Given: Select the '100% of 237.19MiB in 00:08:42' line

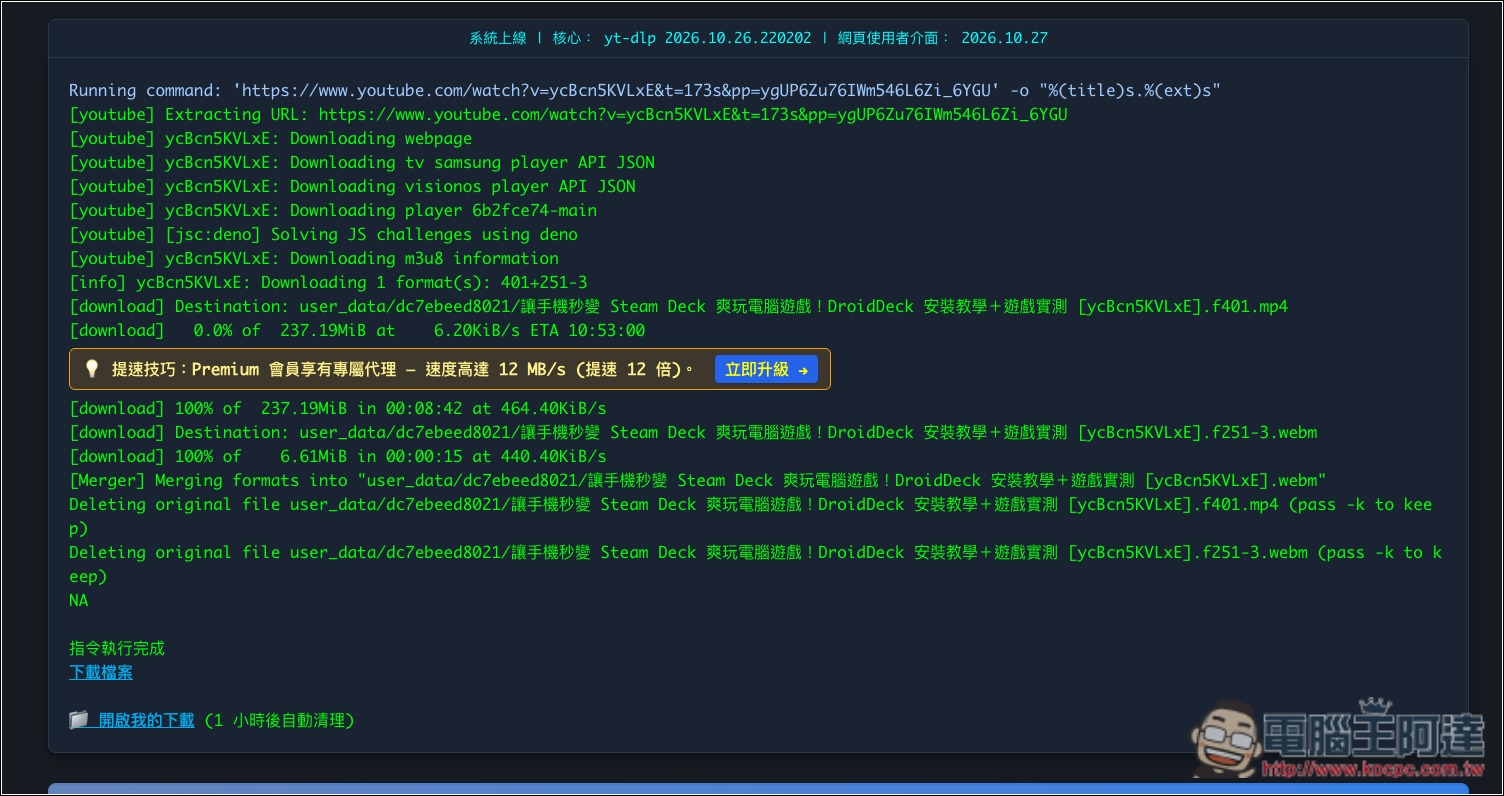Looking at the screenshot, I should [x=338, y=408].
